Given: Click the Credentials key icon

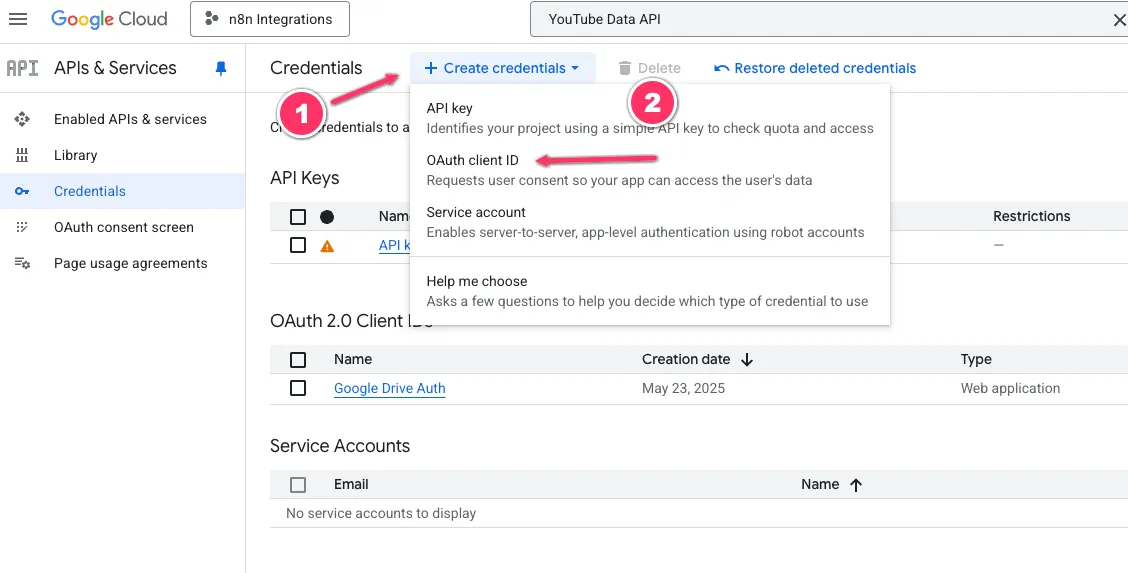Looking at the screenshot, I should 22,191.
